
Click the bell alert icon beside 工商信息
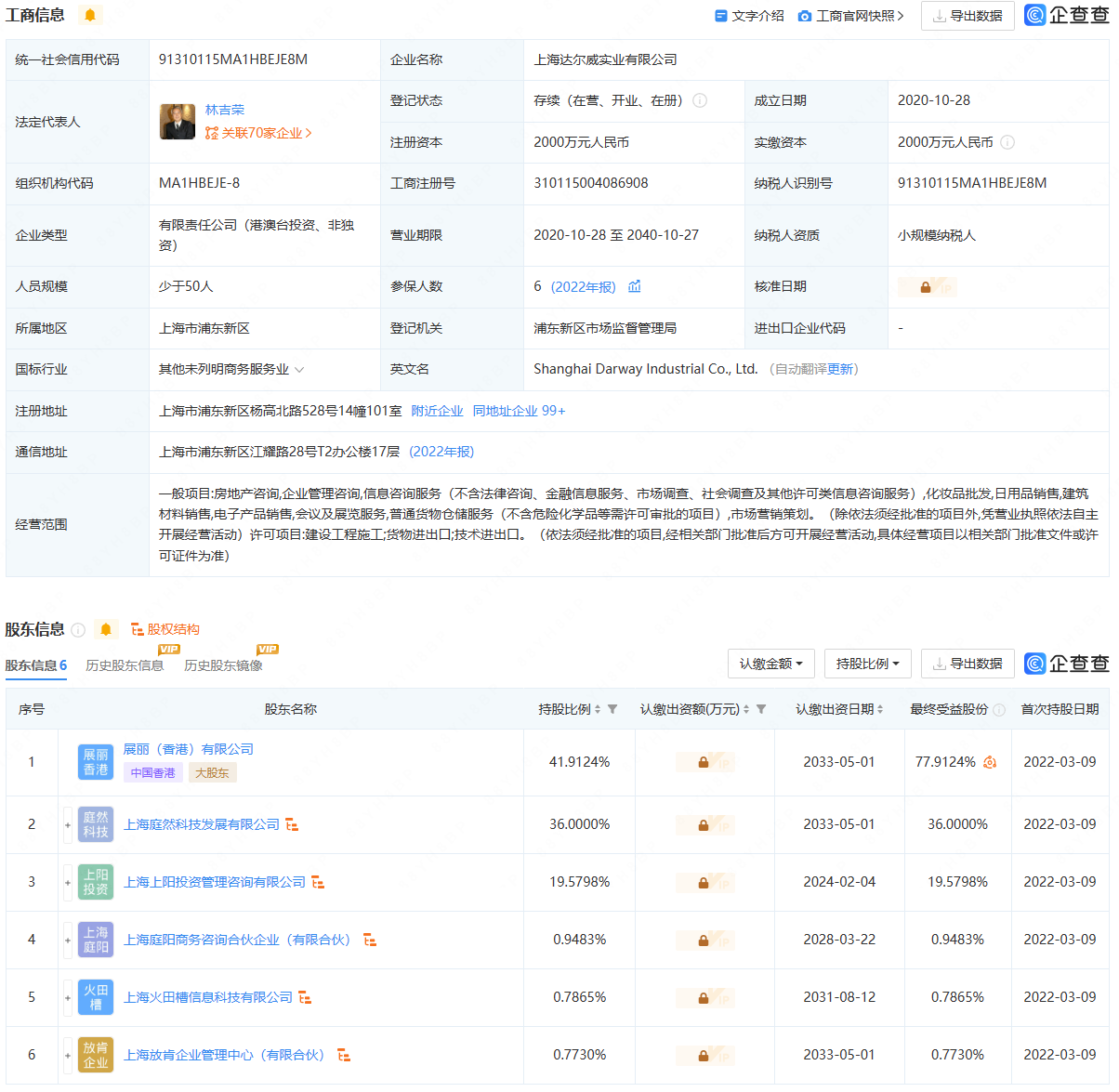(x=90, y=15)
